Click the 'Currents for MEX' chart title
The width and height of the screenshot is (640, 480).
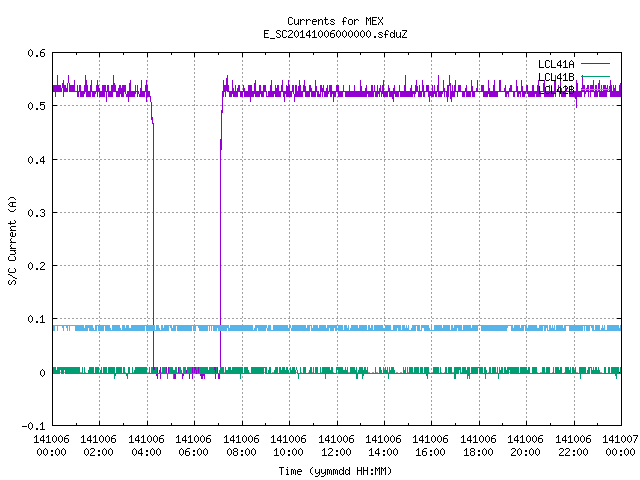335,21
